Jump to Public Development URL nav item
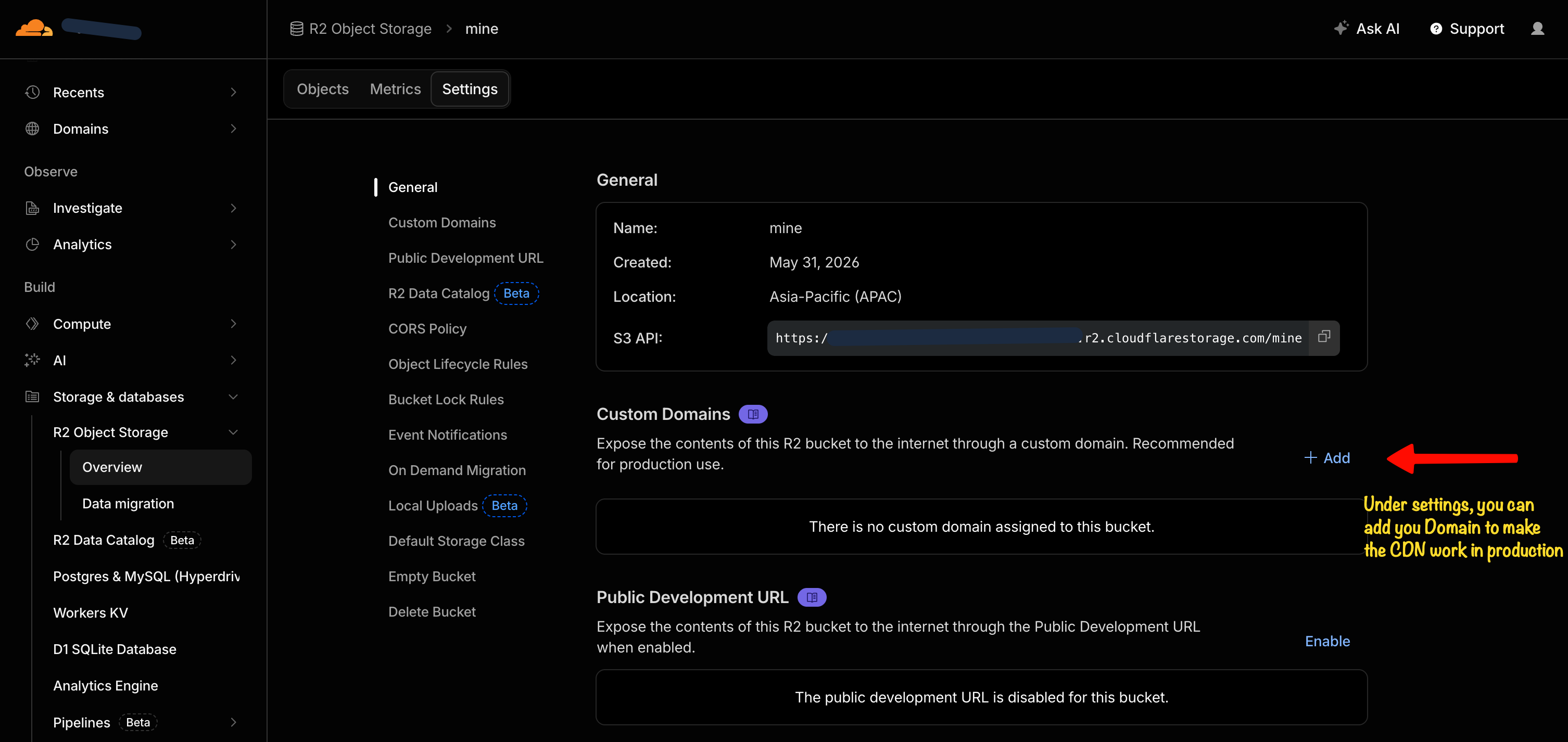 [465, 258]
